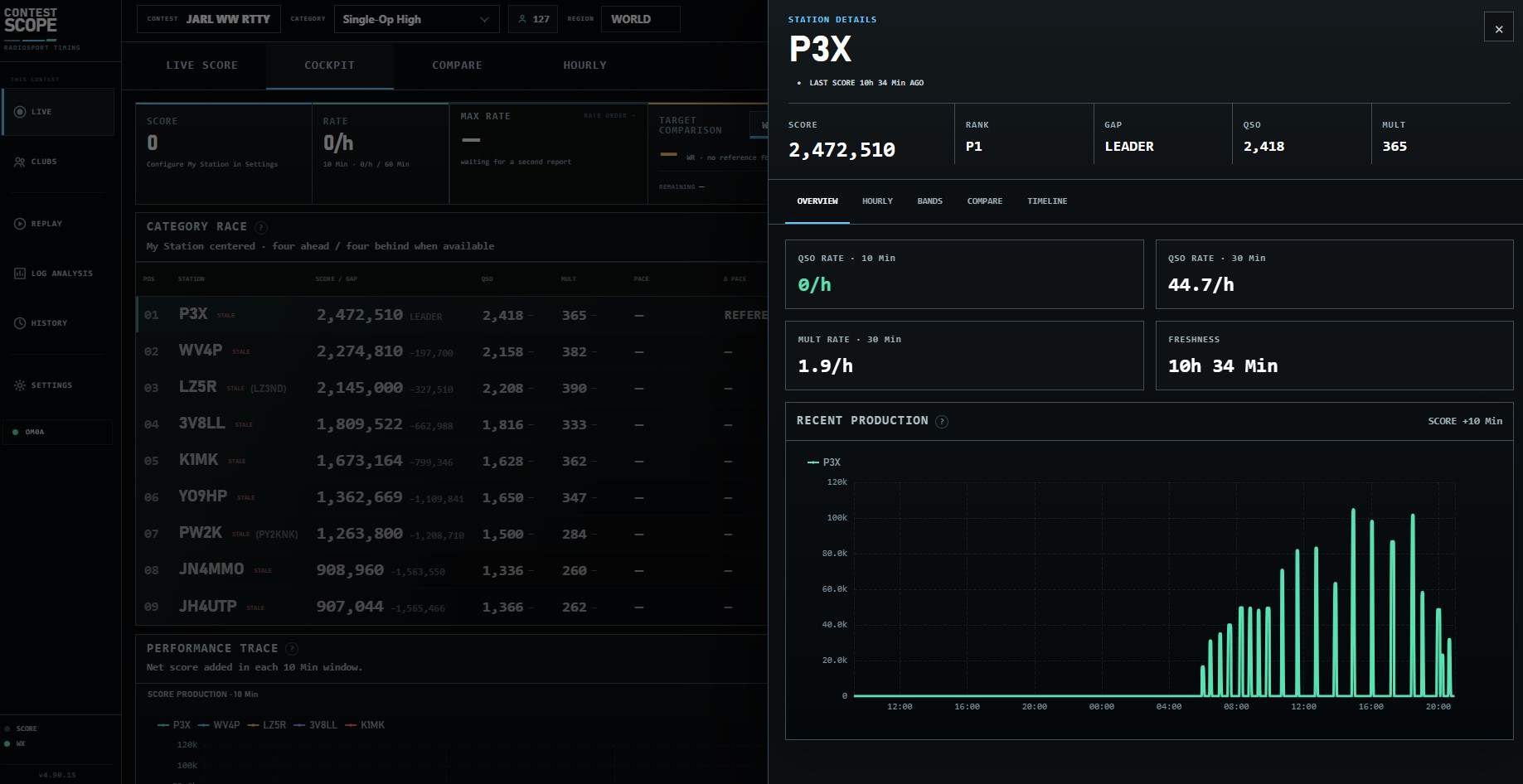Select the P3X row in Category Race
1523x784 pixels.
(452, 315)
